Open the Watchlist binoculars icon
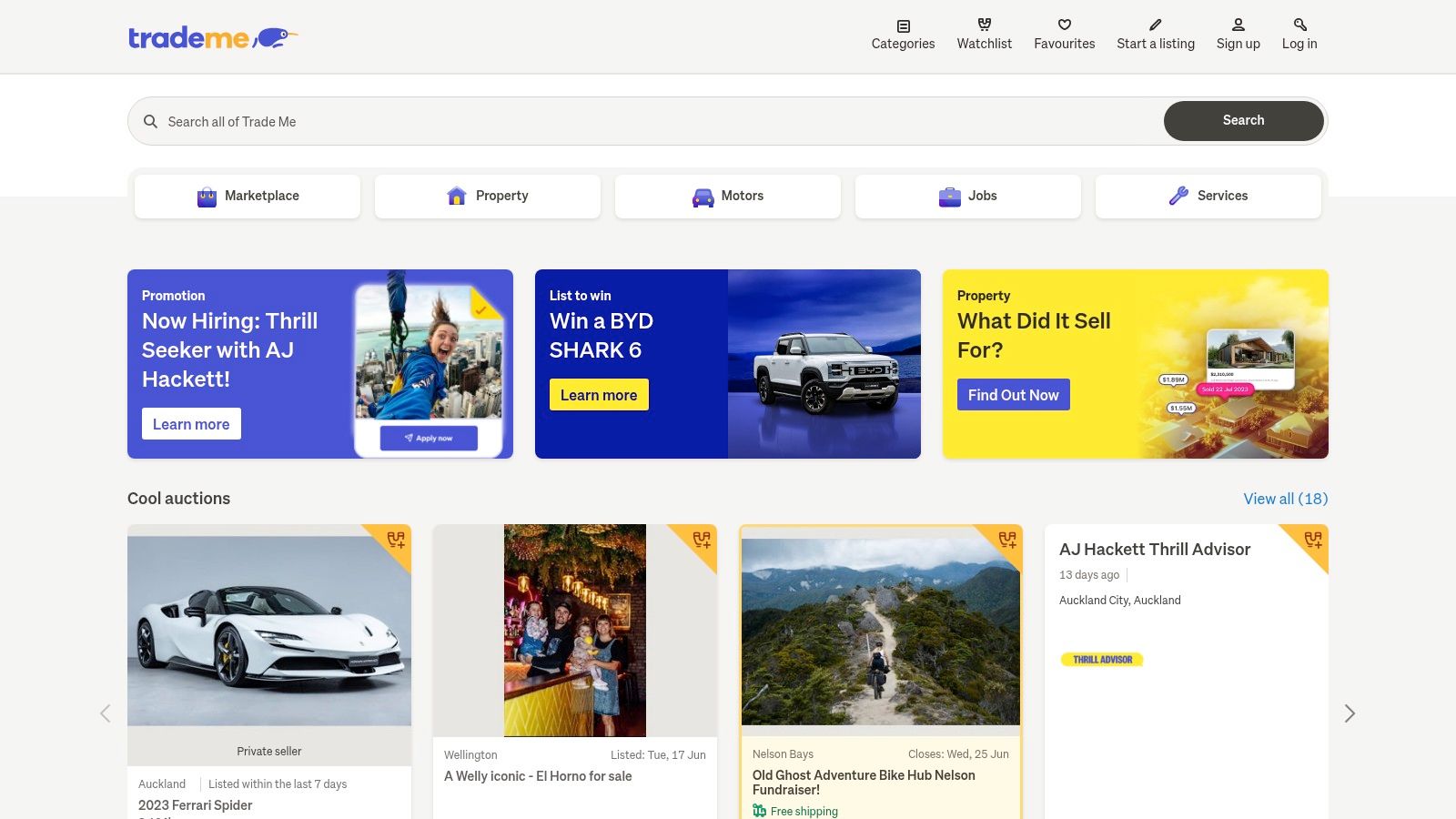This screenshot has width=1456, height=819. pyautogui.click(x=984, y=25)
